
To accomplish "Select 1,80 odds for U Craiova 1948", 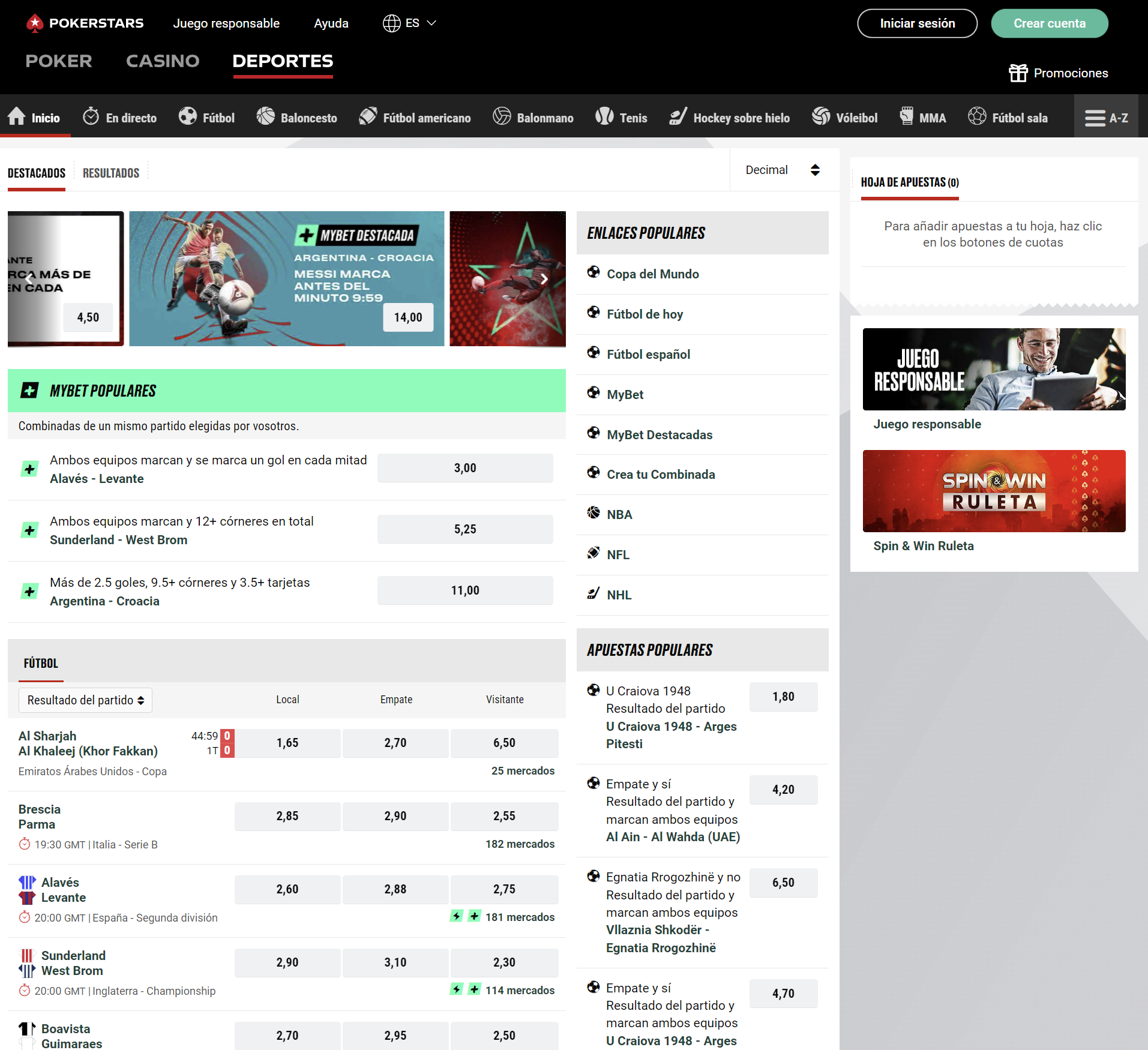I will [783, 697].
